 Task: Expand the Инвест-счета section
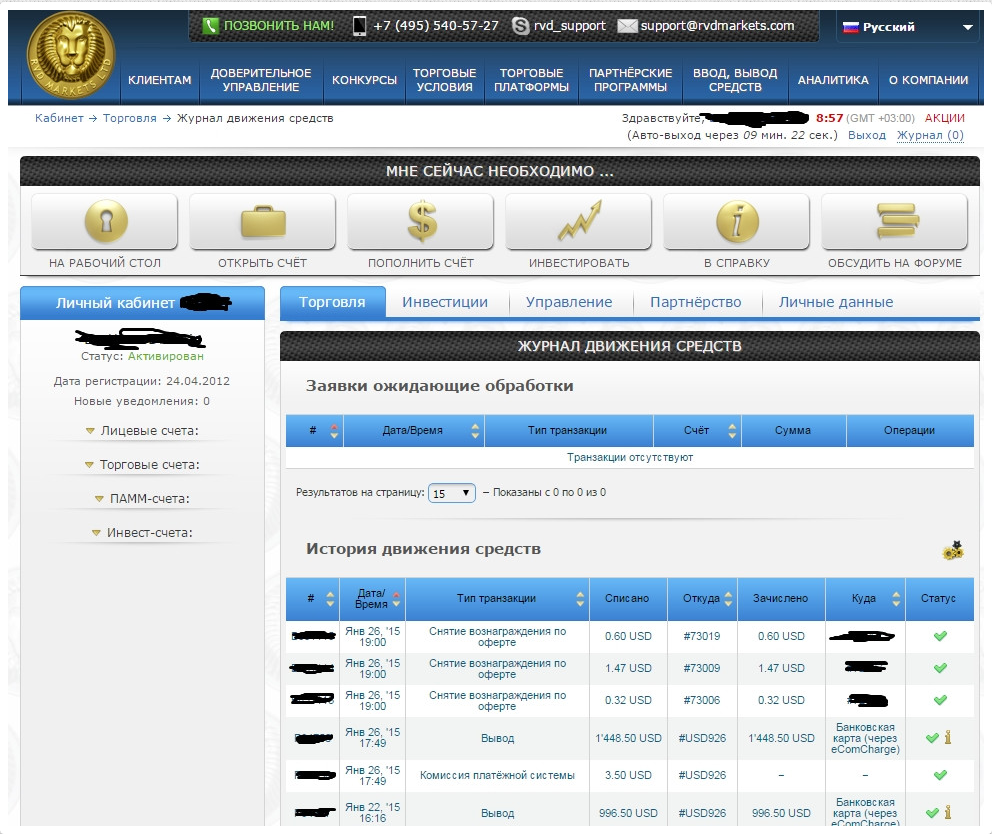click(x=142, y=533)
